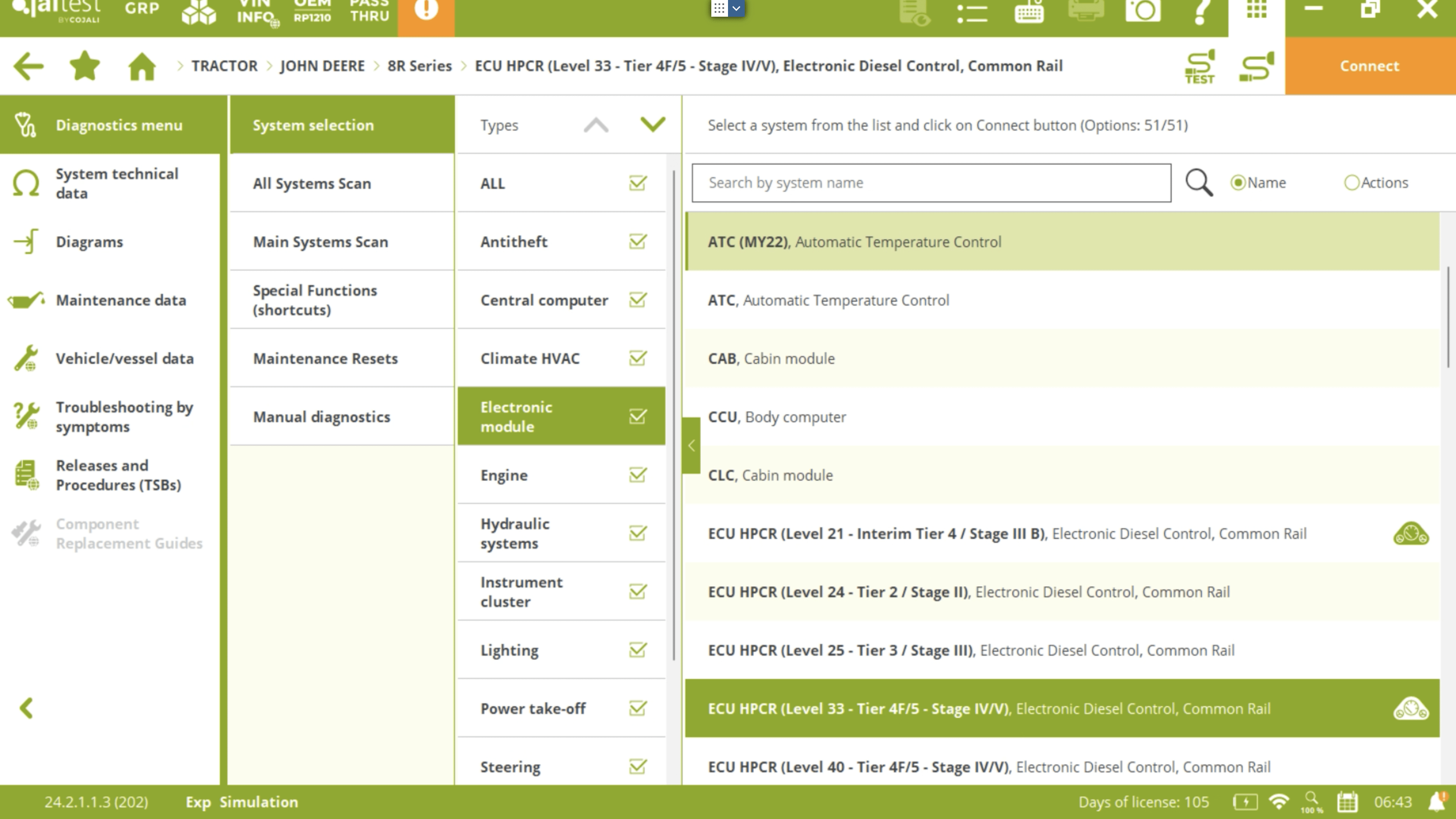Click JOHN DEERE breadcrumb link
1456x819 pixels.
(322, 66)
